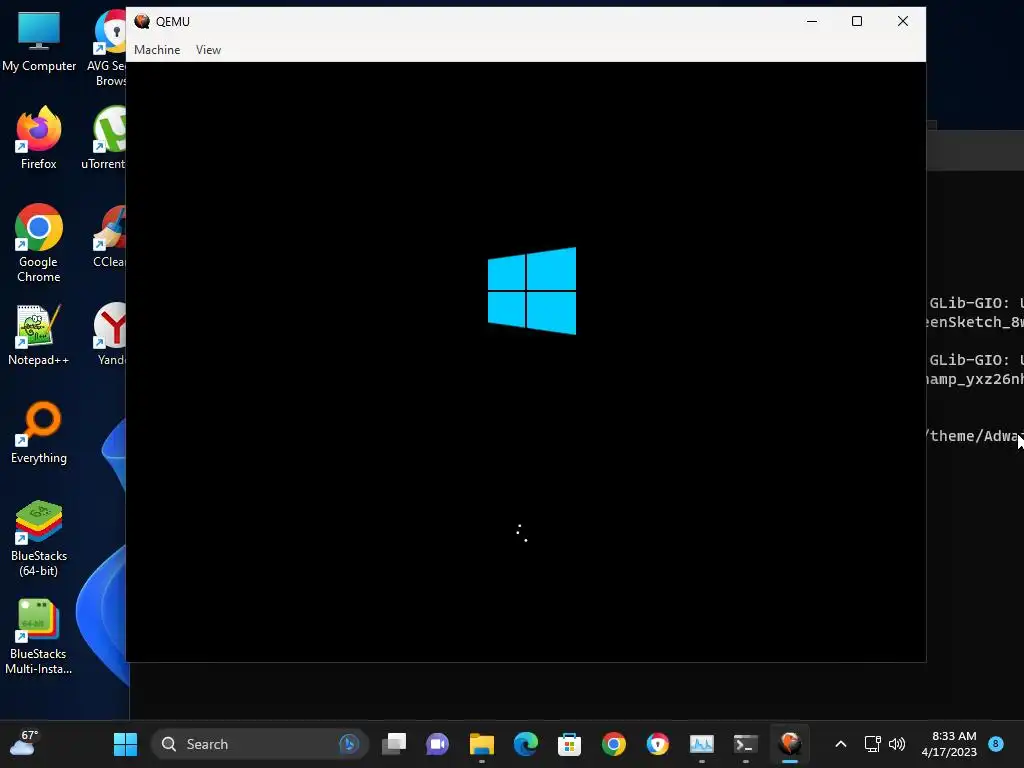Select the Yandex desktop shortcut
Viewport: 1024px width, 768px height.
[110, 334]
